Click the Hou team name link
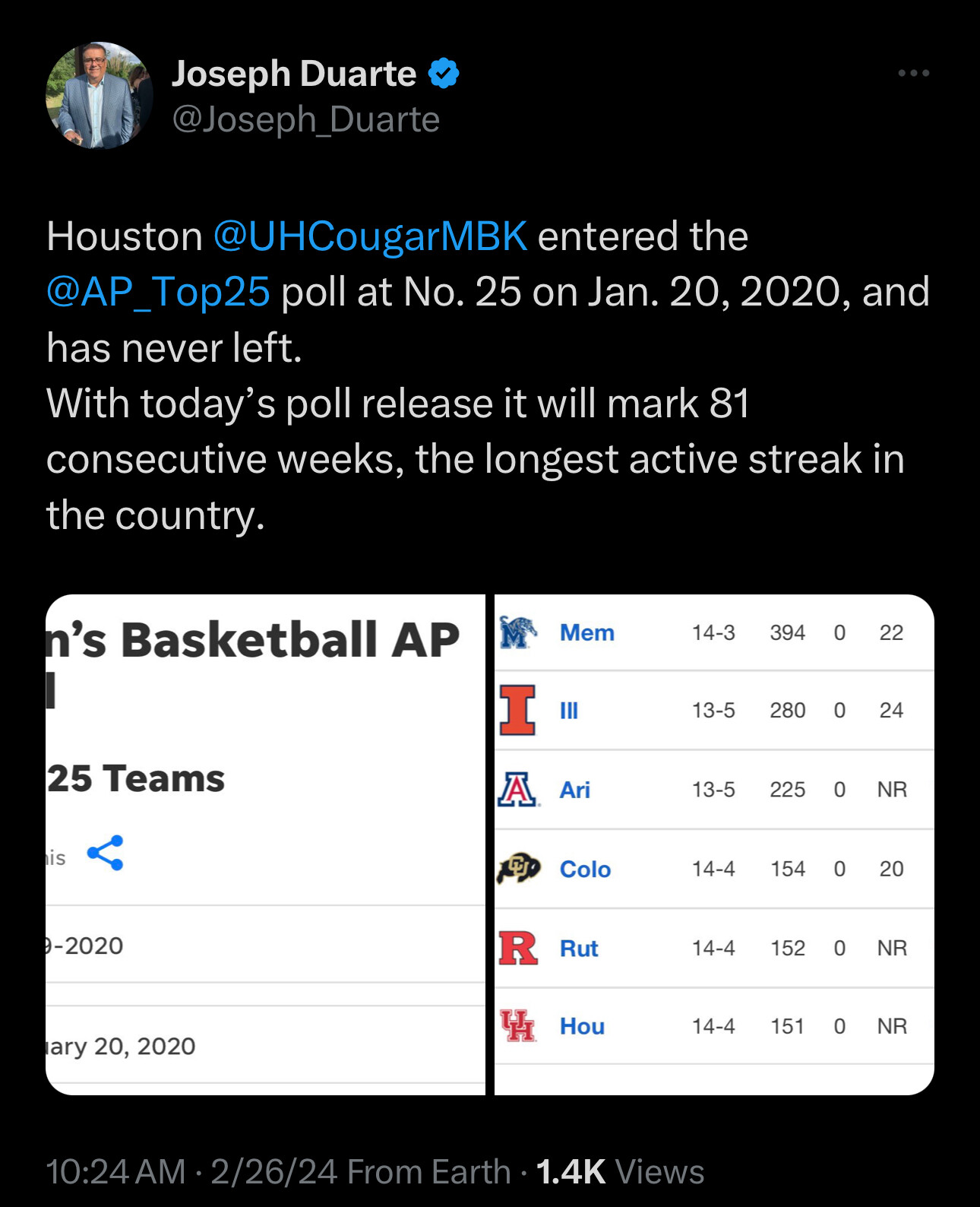The height and width of the screenshot is (1207, 980). [582, 1026]
